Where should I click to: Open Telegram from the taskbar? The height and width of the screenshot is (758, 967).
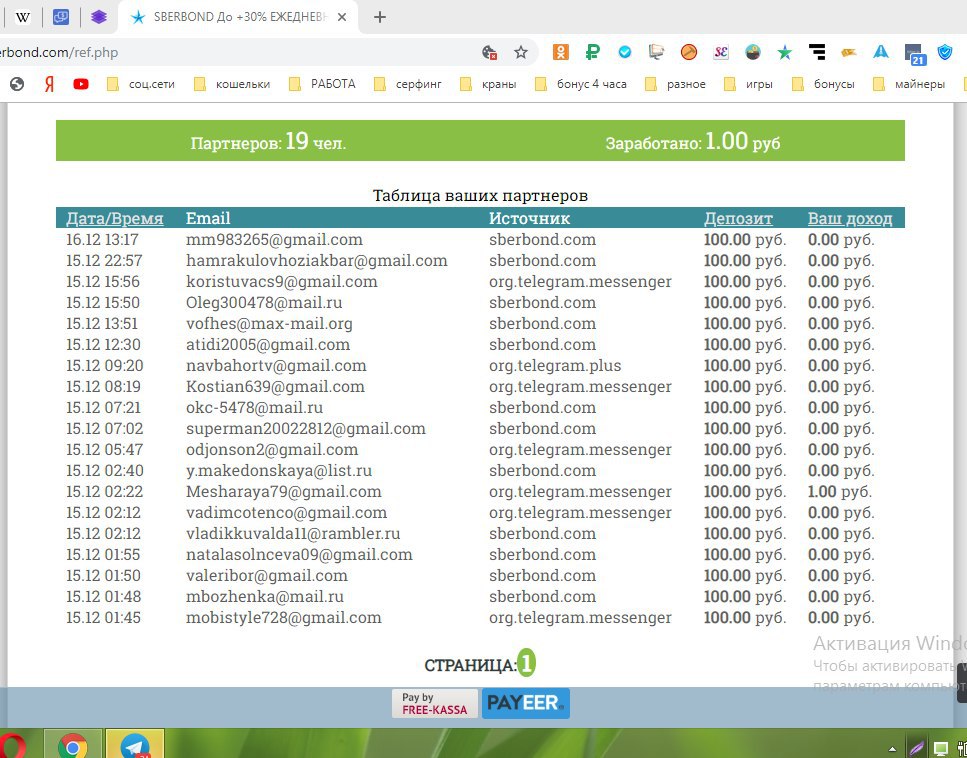pos(135,744)
